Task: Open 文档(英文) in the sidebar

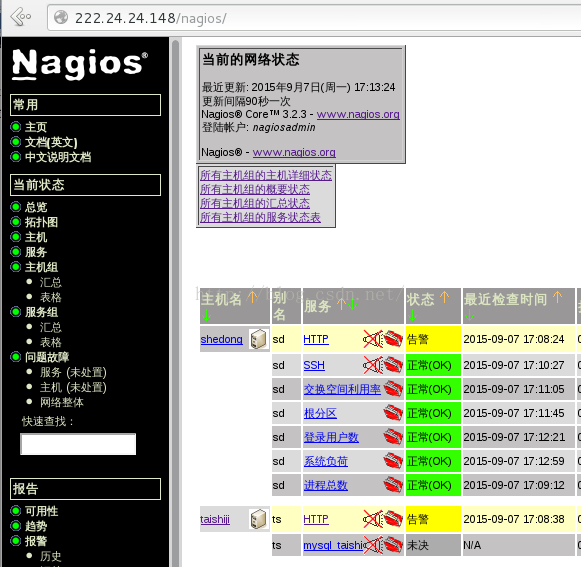Action: click(x=51, y=142)
